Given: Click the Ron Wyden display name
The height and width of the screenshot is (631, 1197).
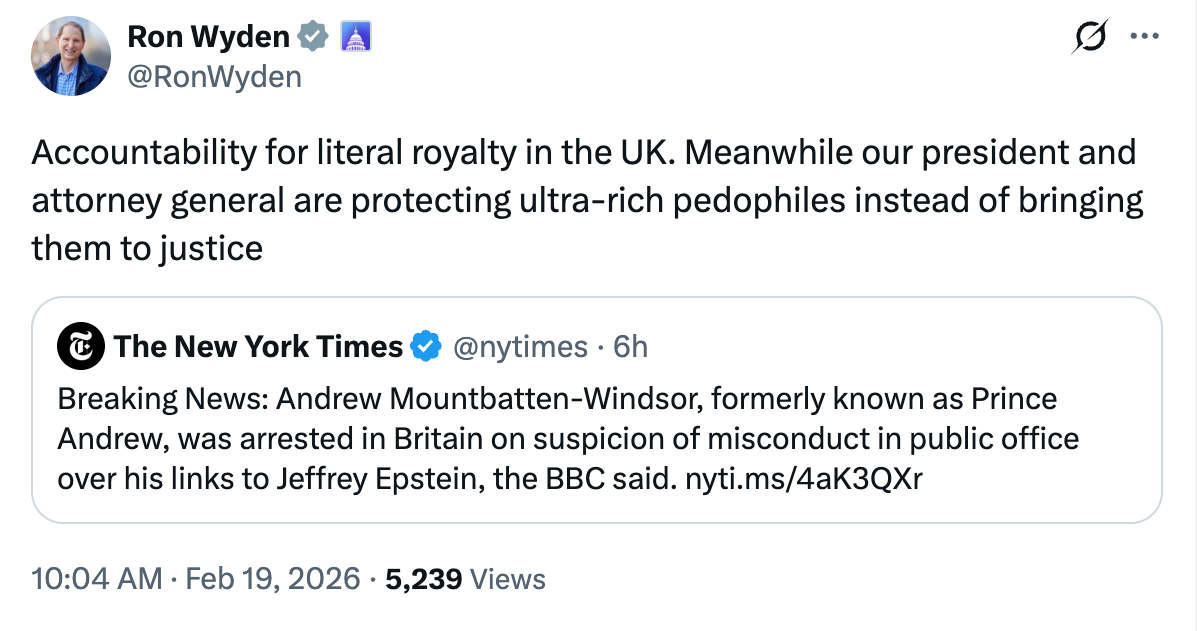Looking at the screenshot, I should (x=207, y=36).
